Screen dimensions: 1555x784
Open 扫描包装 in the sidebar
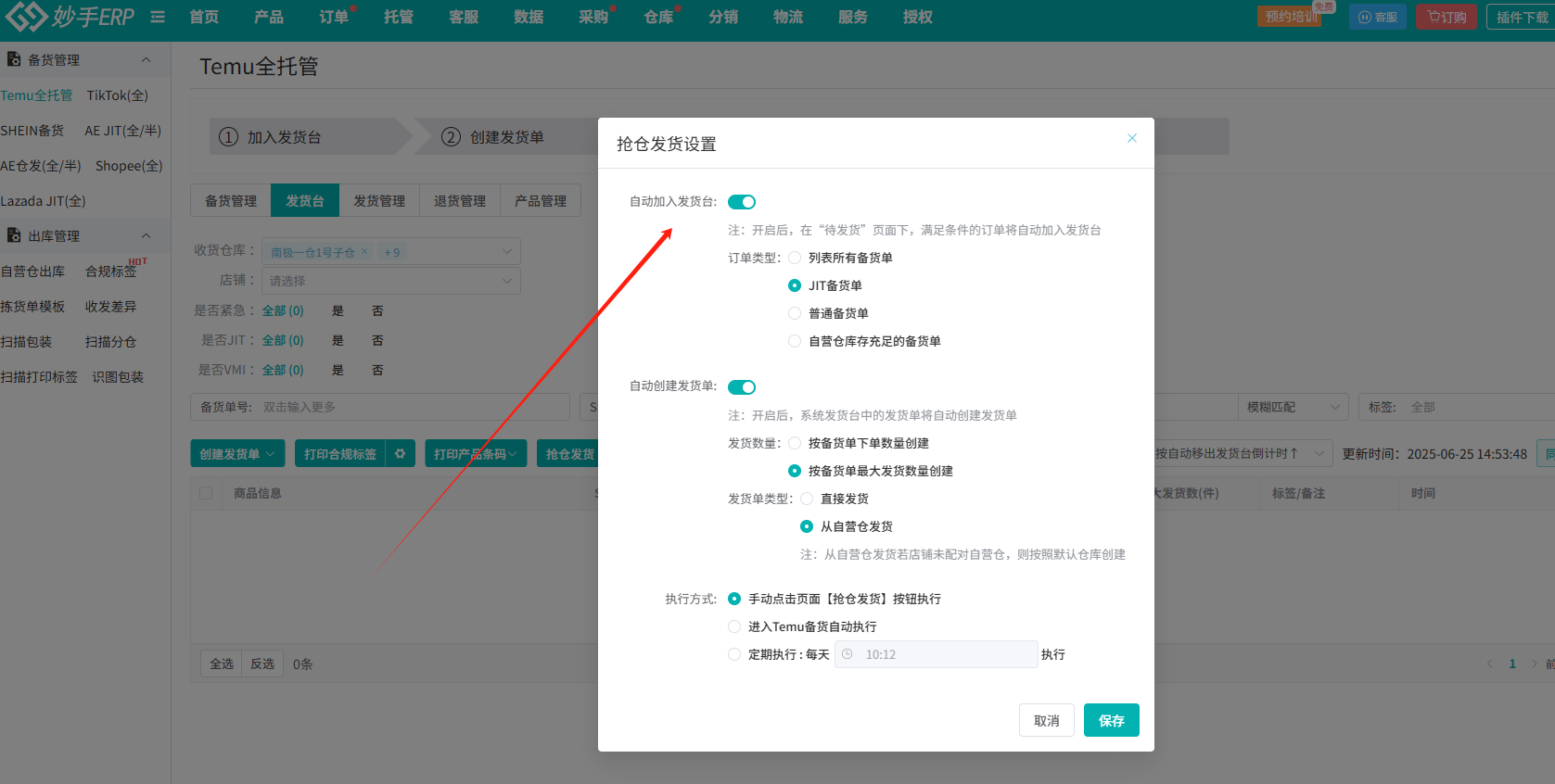click(x=26, y=342)
